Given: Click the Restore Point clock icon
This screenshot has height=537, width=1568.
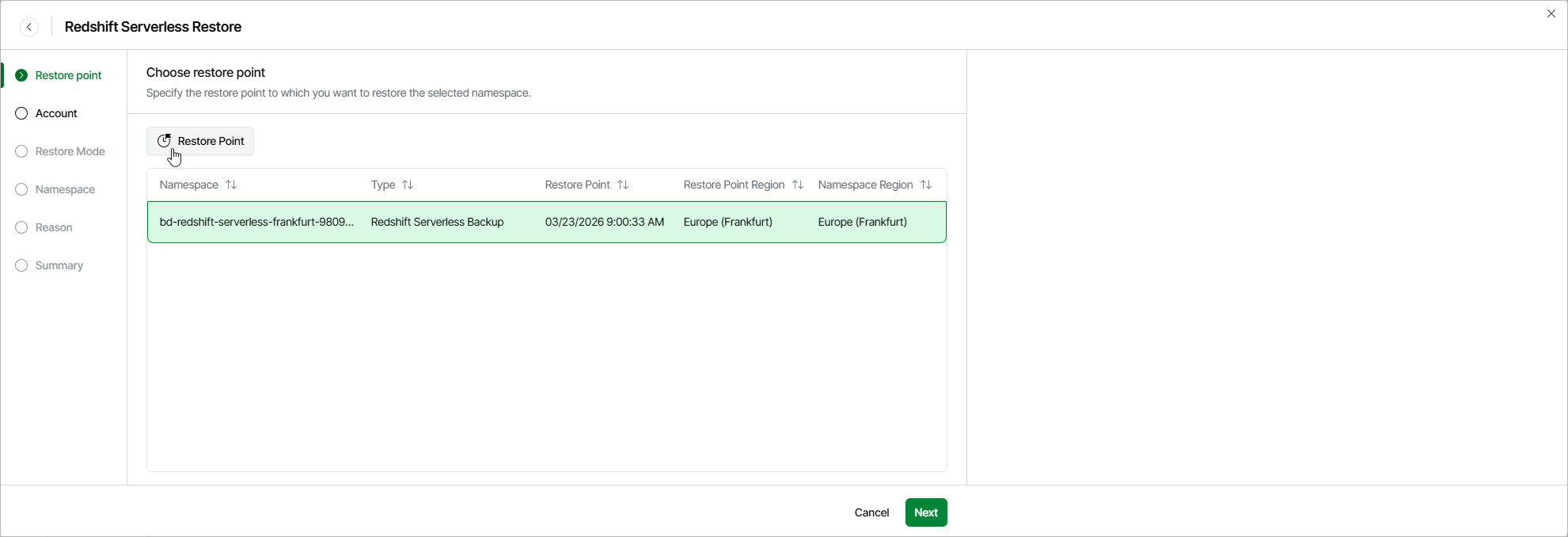Looking at the screenshot, I should click(x=164, y=141).
